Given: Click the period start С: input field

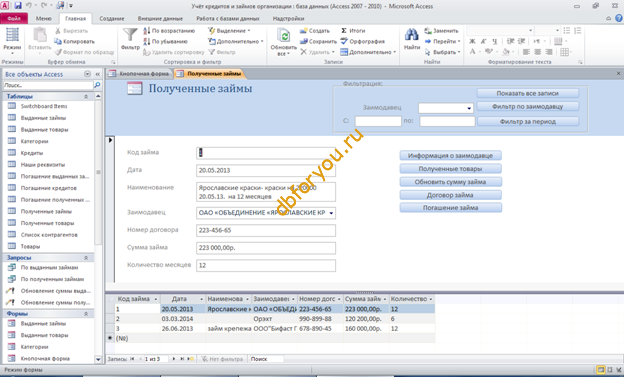Looking at the screenshot, I should pos(378,121).
